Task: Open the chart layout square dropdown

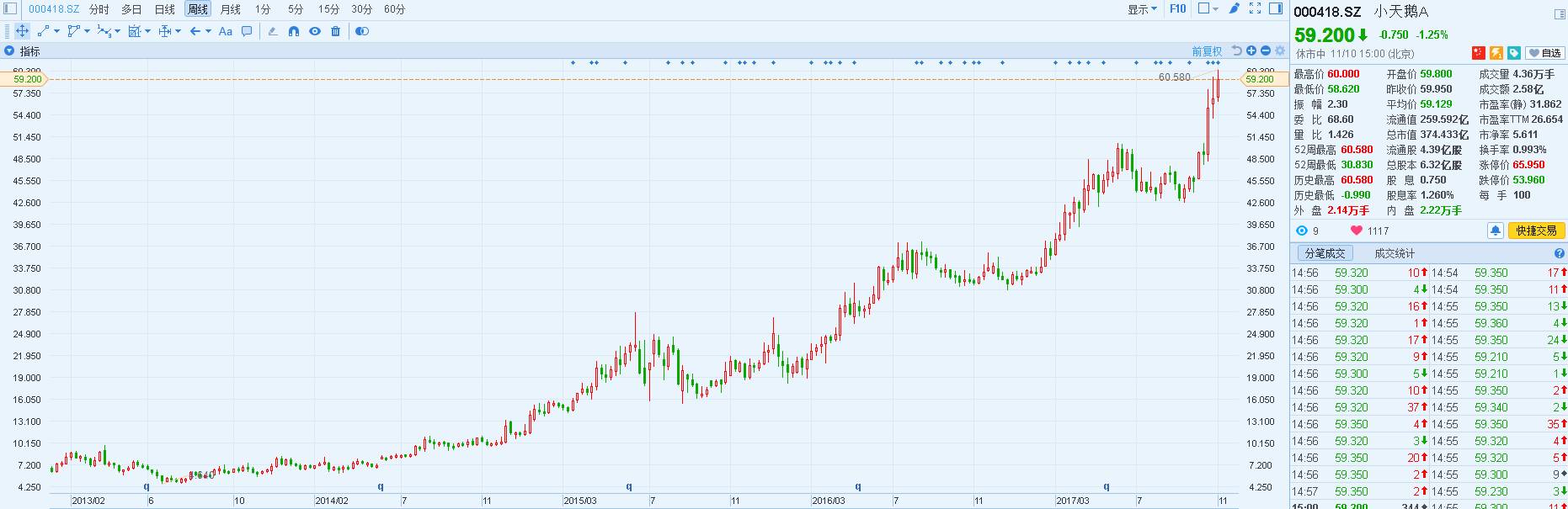Action: (1208, 8)
